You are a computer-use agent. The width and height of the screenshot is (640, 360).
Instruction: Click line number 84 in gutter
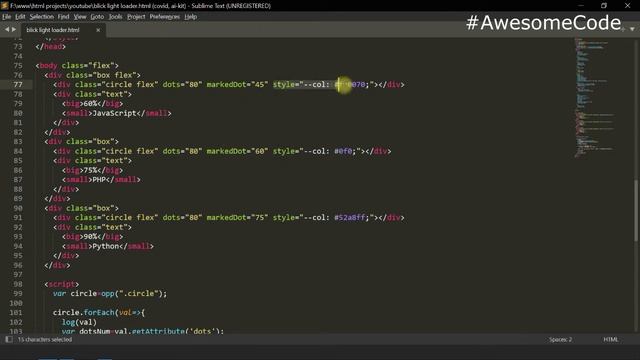[18, 151]
